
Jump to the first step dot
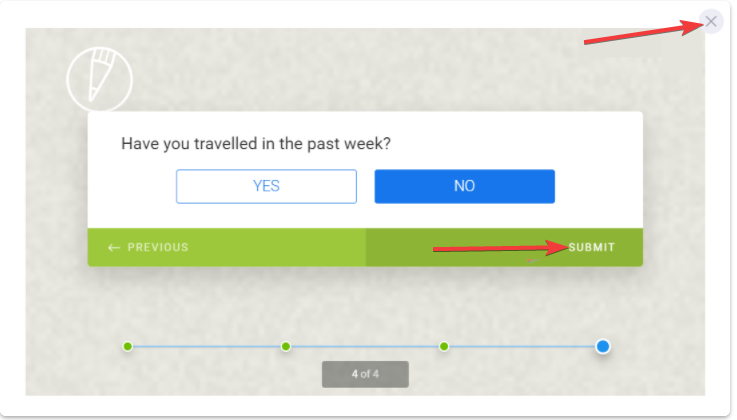[x=127, y=346]
